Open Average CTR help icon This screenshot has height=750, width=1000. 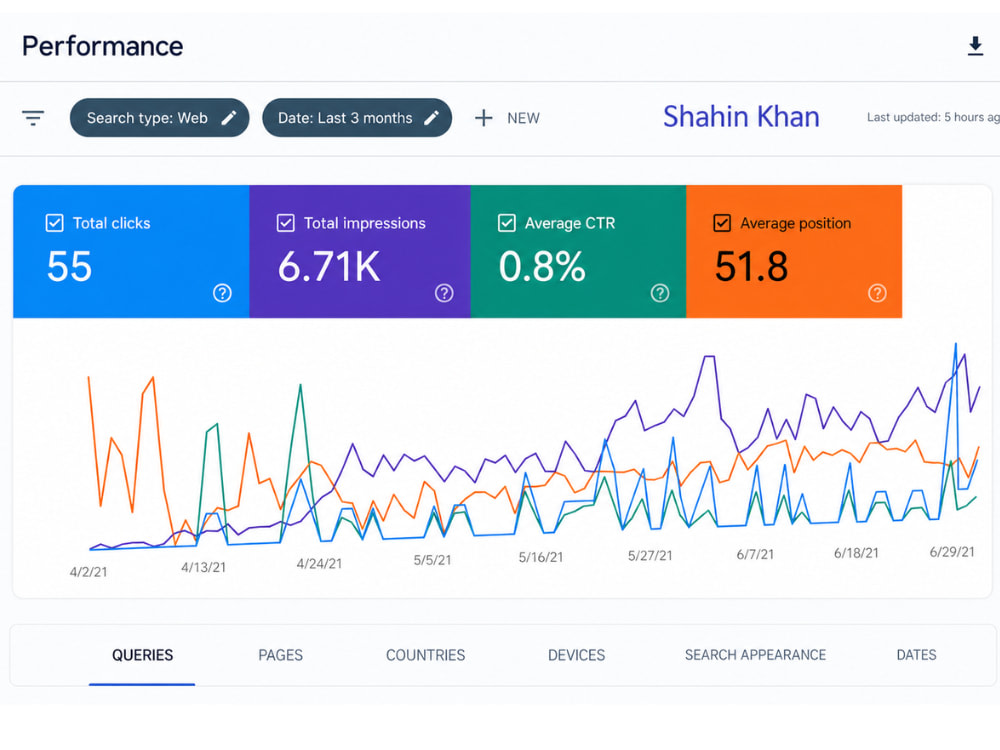(659, 293)
